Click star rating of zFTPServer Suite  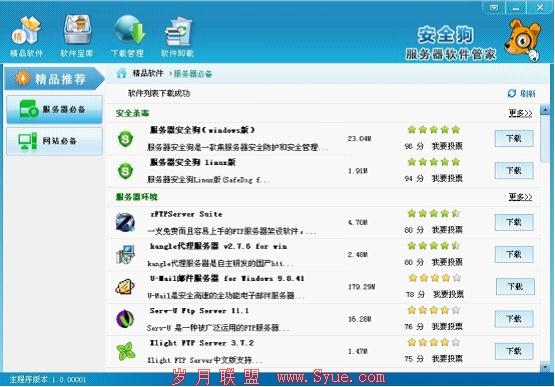click(433, 213)
